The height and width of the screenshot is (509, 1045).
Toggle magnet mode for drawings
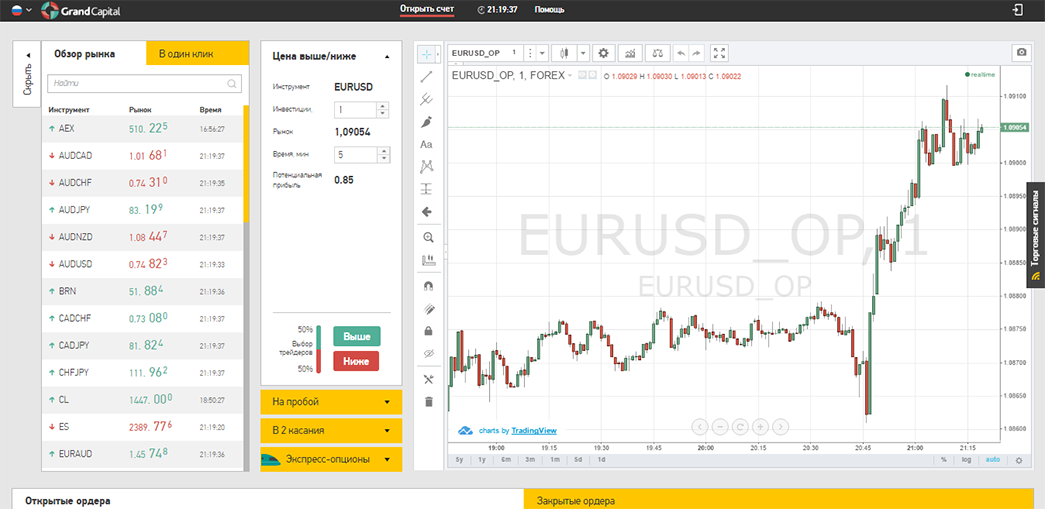pyautogui.click(x=428, y=286)
